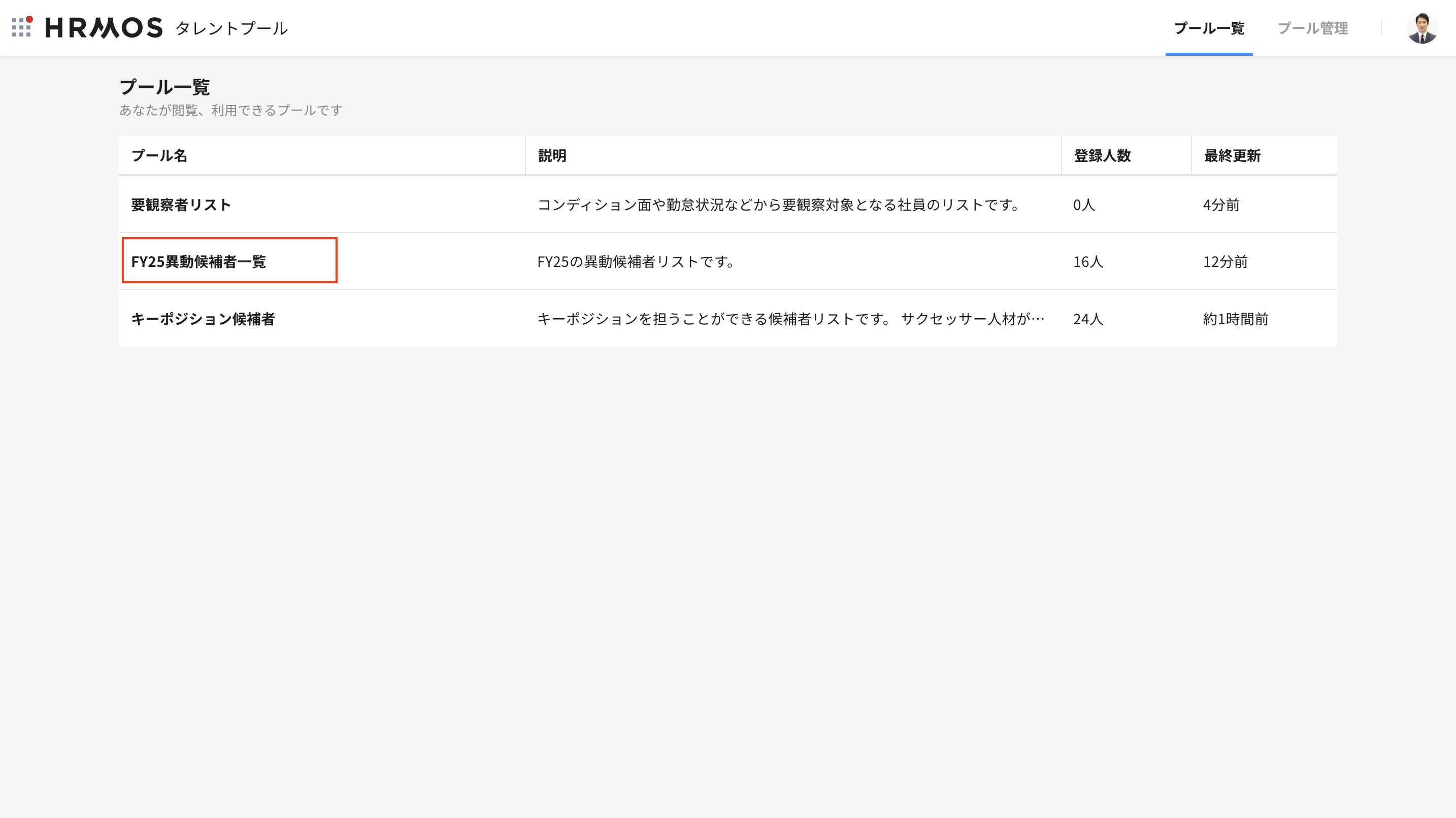Click the 24人 registered count cell
Image resolution: width=1456 pixels, height=818 pixels.
(1088, 319)
